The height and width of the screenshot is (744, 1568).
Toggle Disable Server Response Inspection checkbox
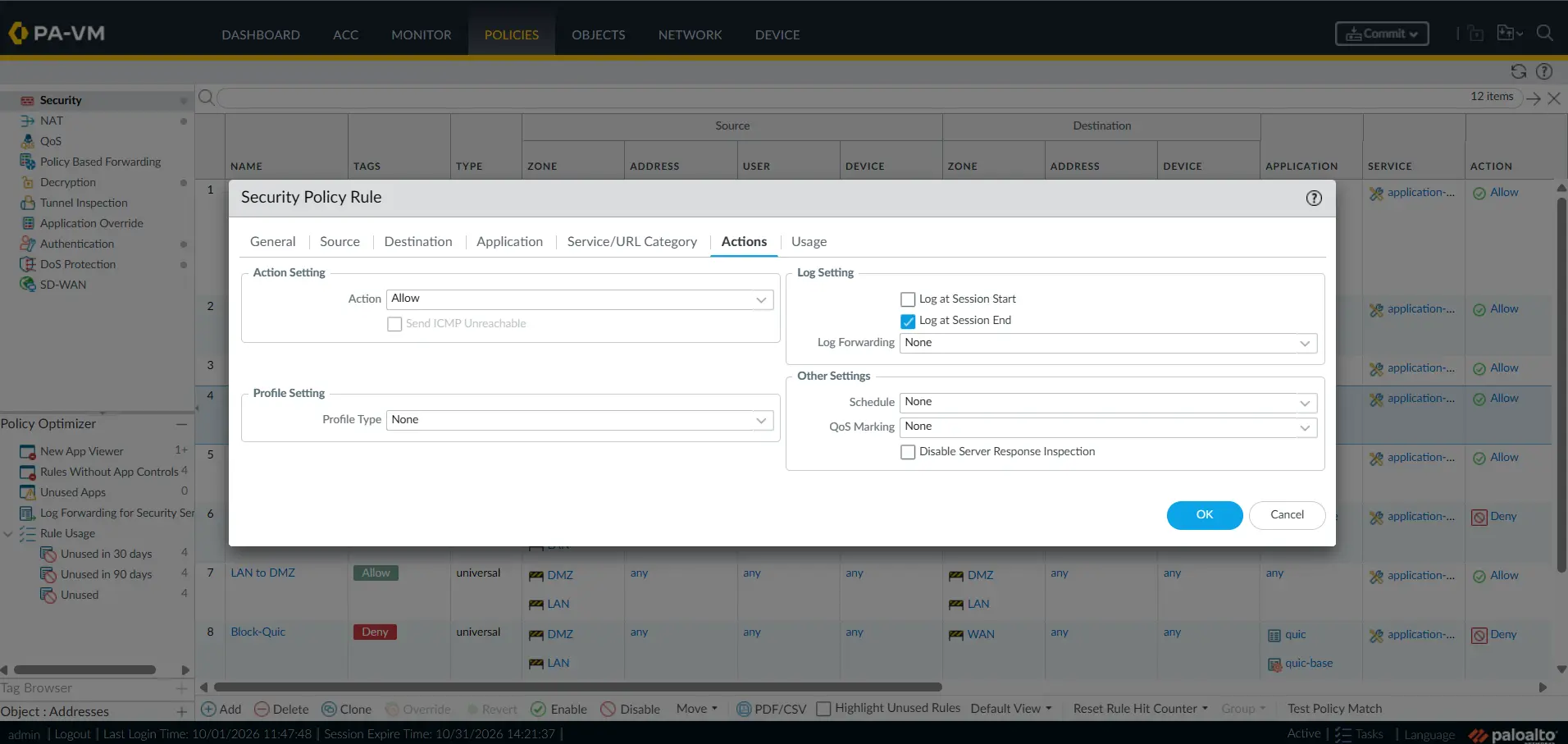(x=908, y=452)
